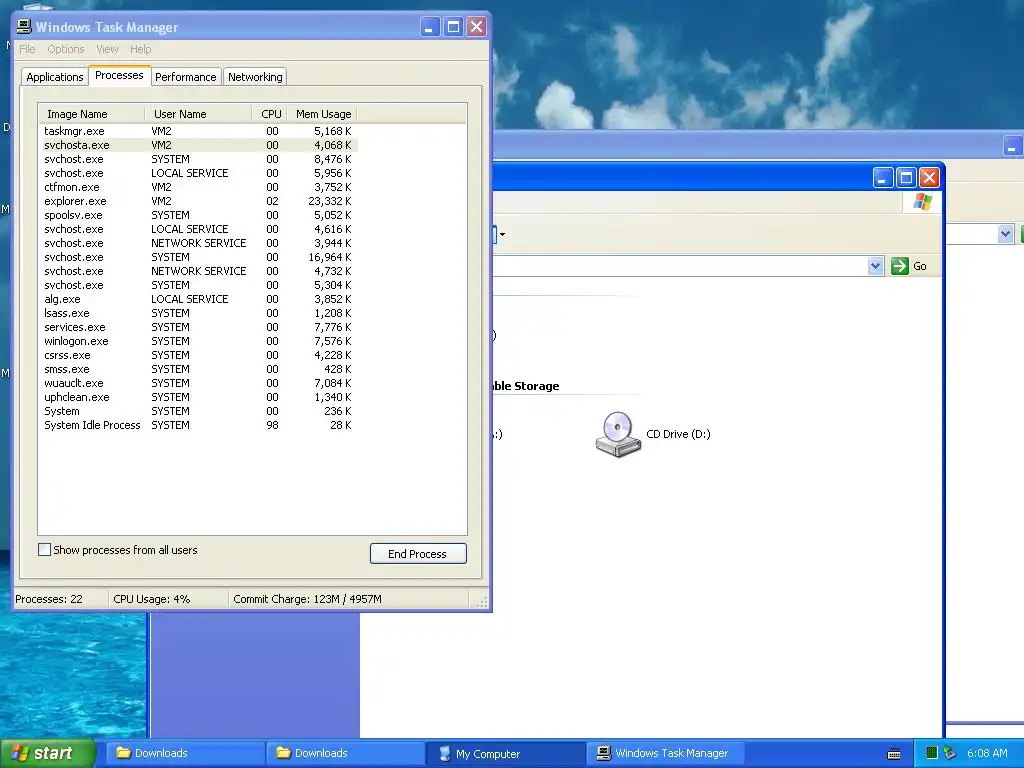The image size is (1024, 768).
Task: Maximize the My Computer window
Action: click(906, 177)
